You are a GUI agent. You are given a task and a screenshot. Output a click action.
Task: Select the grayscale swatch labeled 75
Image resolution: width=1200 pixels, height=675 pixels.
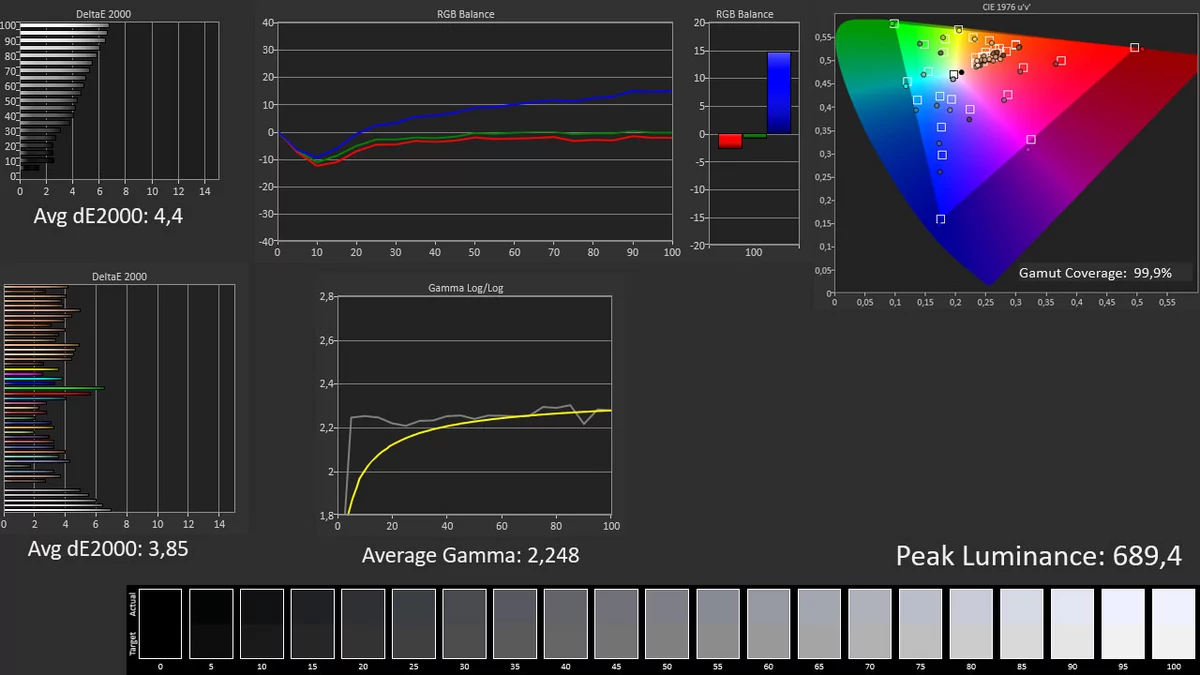coord(920,623)
